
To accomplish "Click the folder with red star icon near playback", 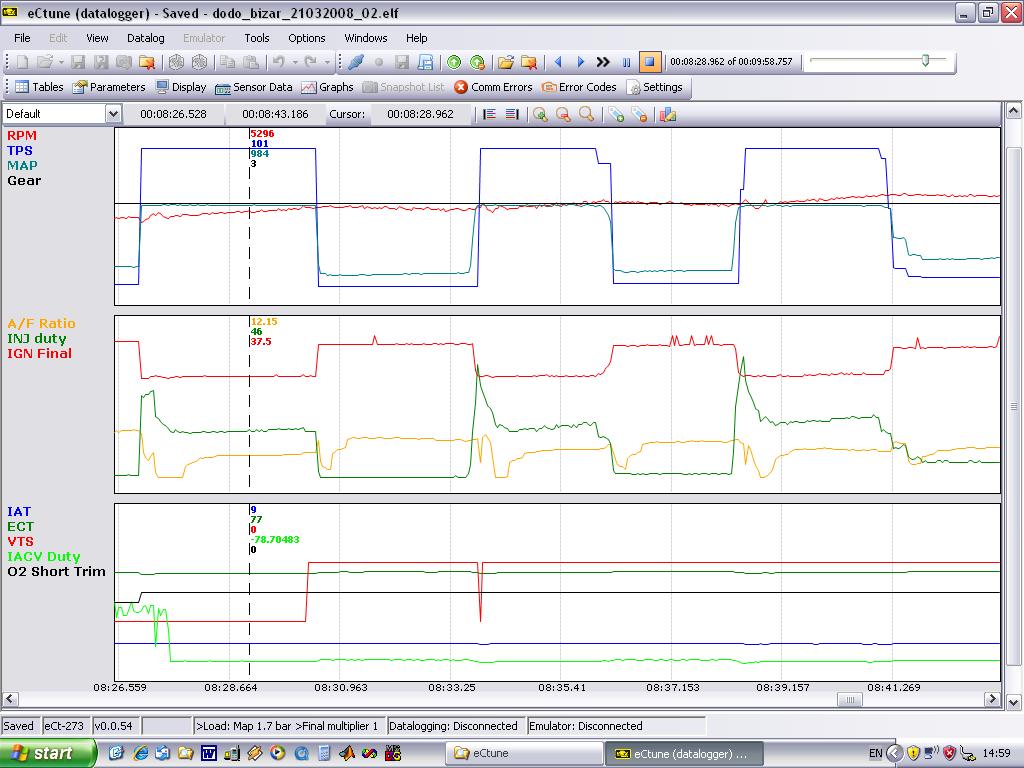I will coord(528,62).
